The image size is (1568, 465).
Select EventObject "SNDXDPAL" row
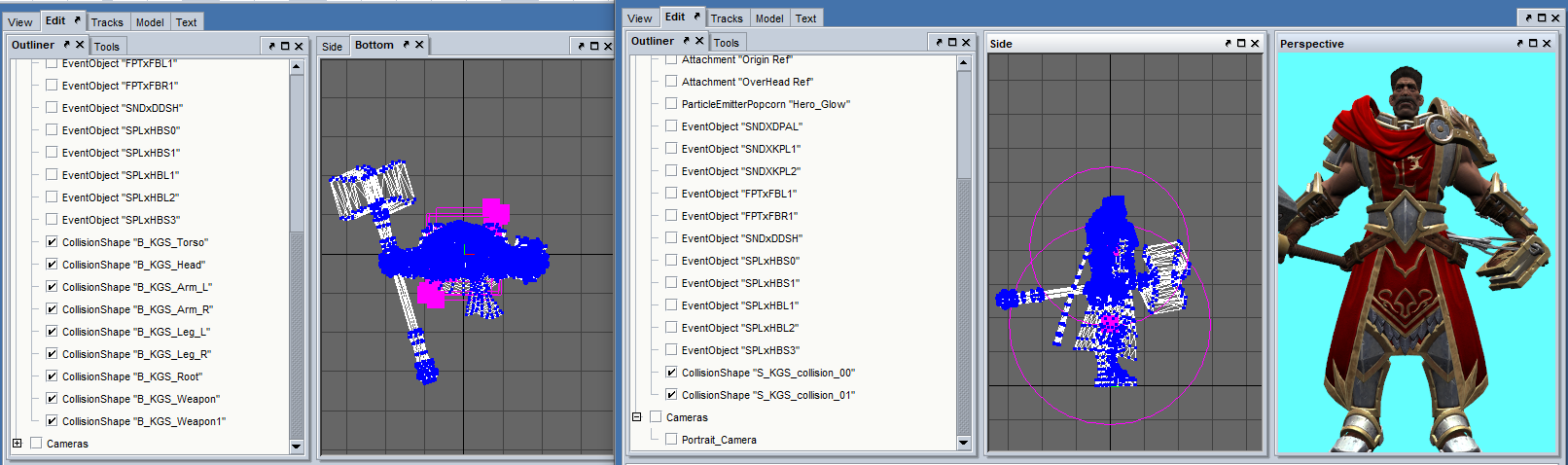pos(742,126)
